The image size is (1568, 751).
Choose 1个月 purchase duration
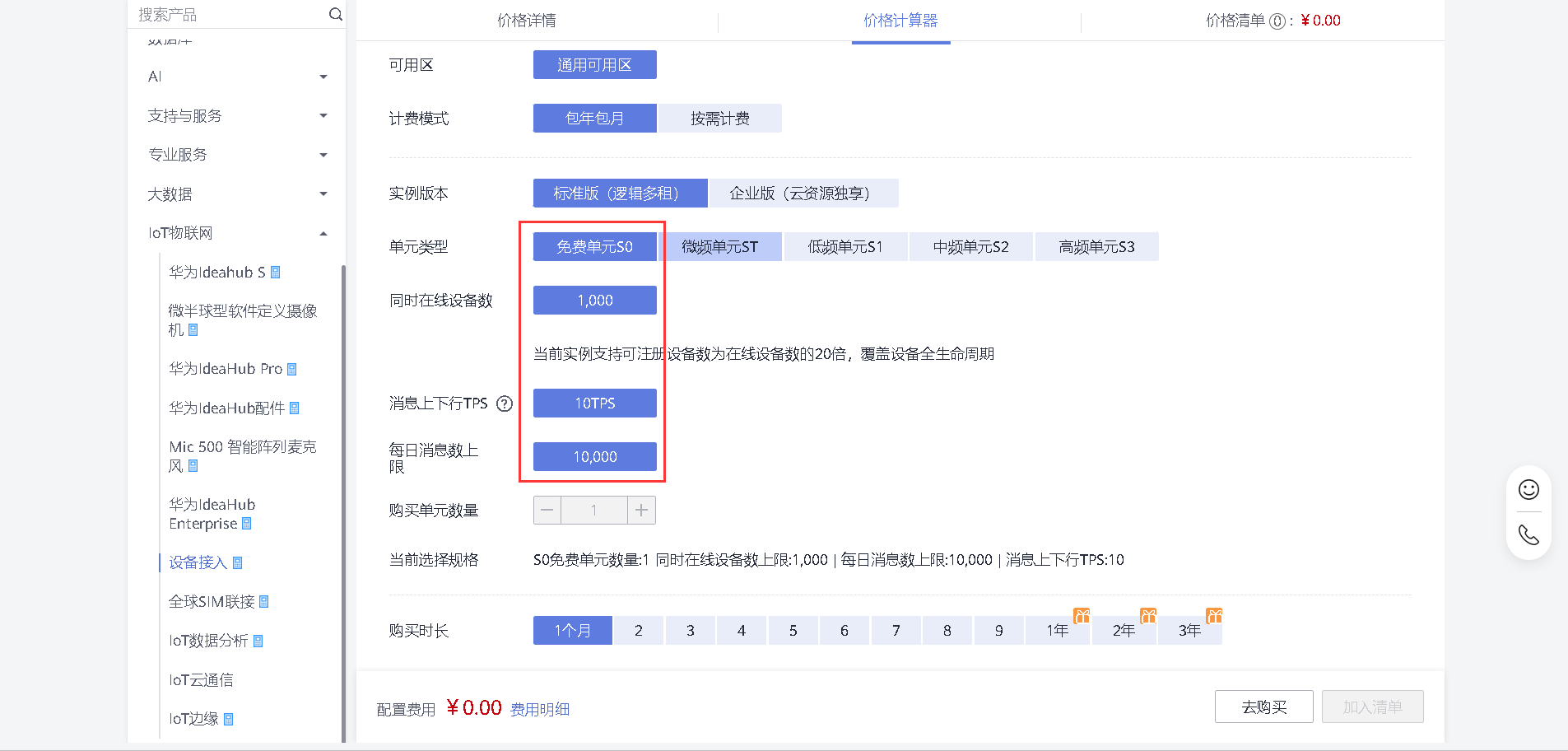(573, 631)
